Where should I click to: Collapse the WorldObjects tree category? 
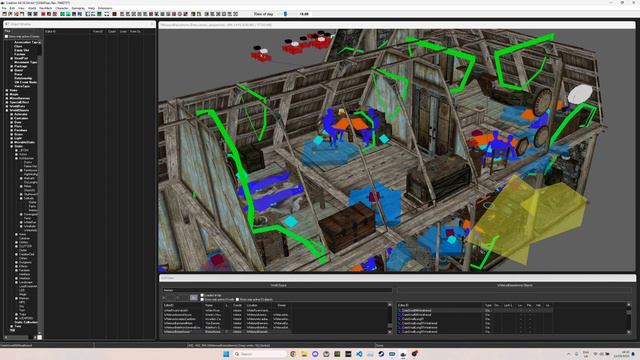7,110
